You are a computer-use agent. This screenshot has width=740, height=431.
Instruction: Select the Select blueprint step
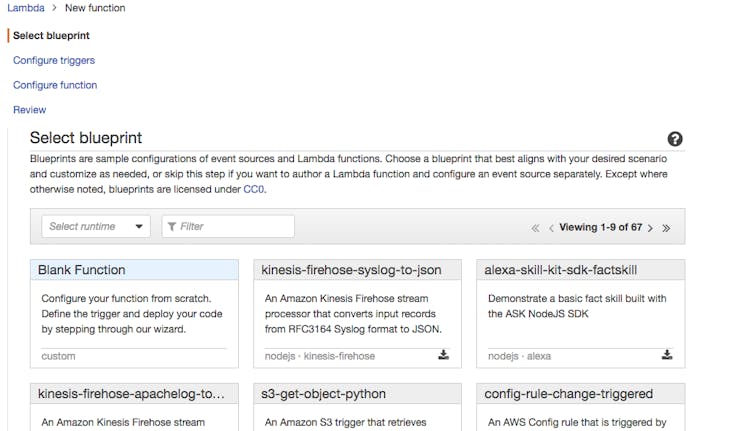click(x=51, y=35)
